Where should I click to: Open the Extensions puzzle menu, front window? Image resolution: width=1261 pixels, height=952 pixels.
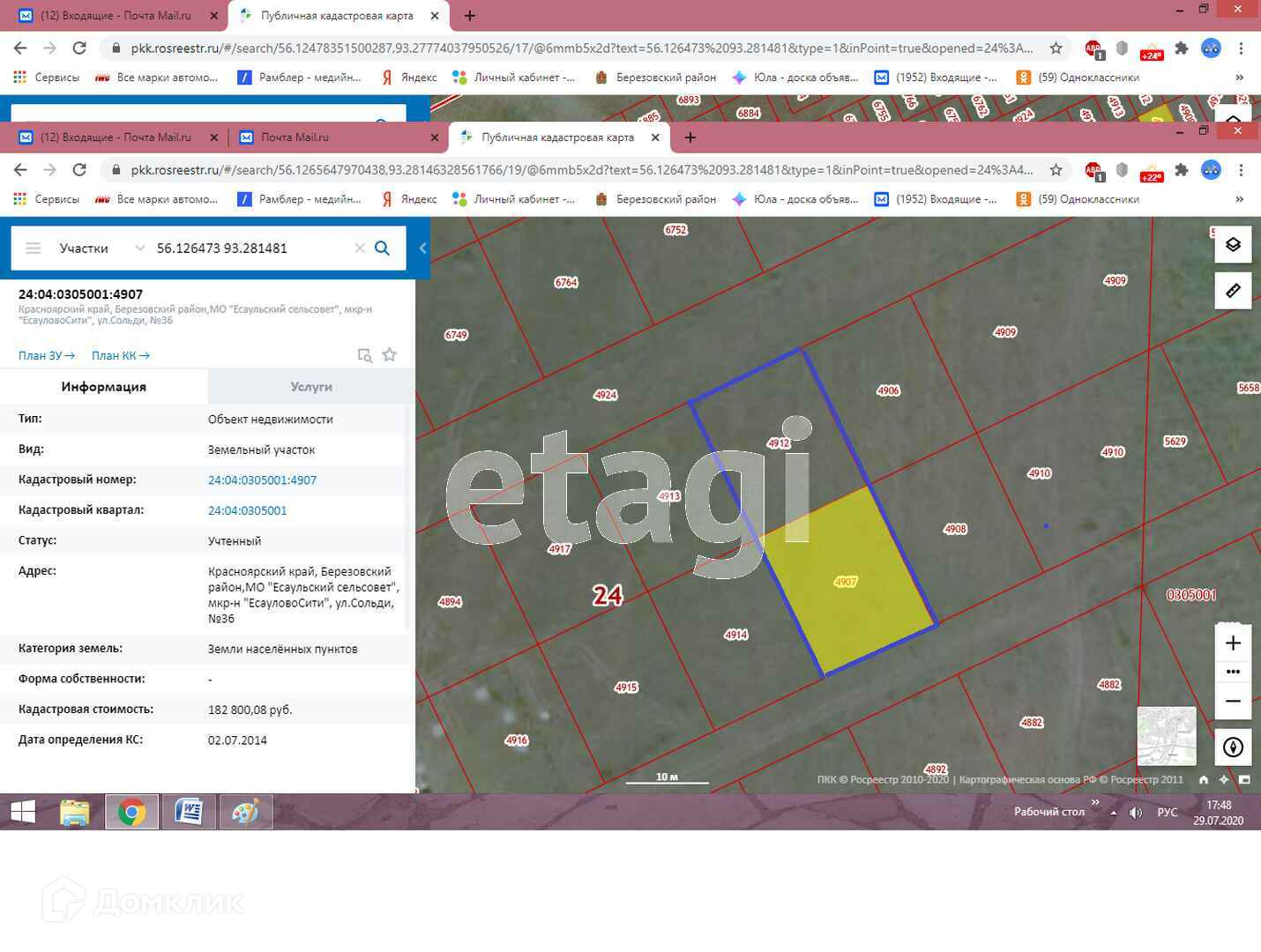[1182, 170]
